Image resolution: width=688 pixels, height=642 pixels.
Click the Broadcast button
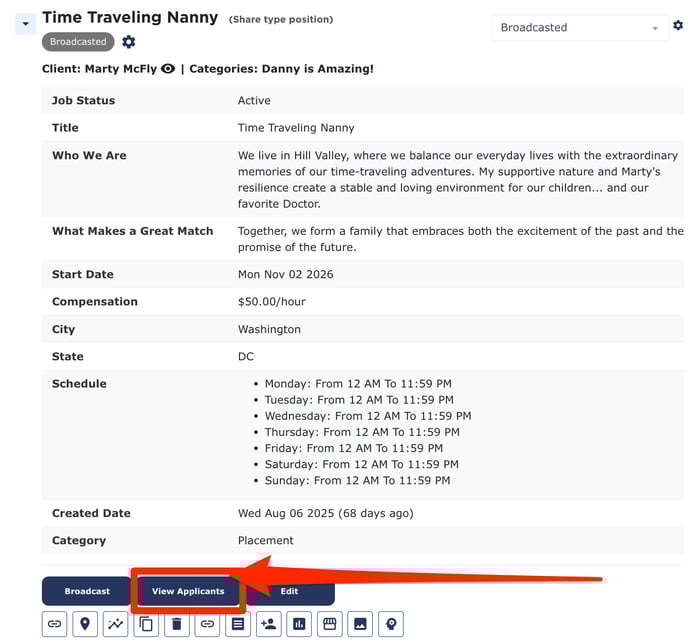coord(87,591)
